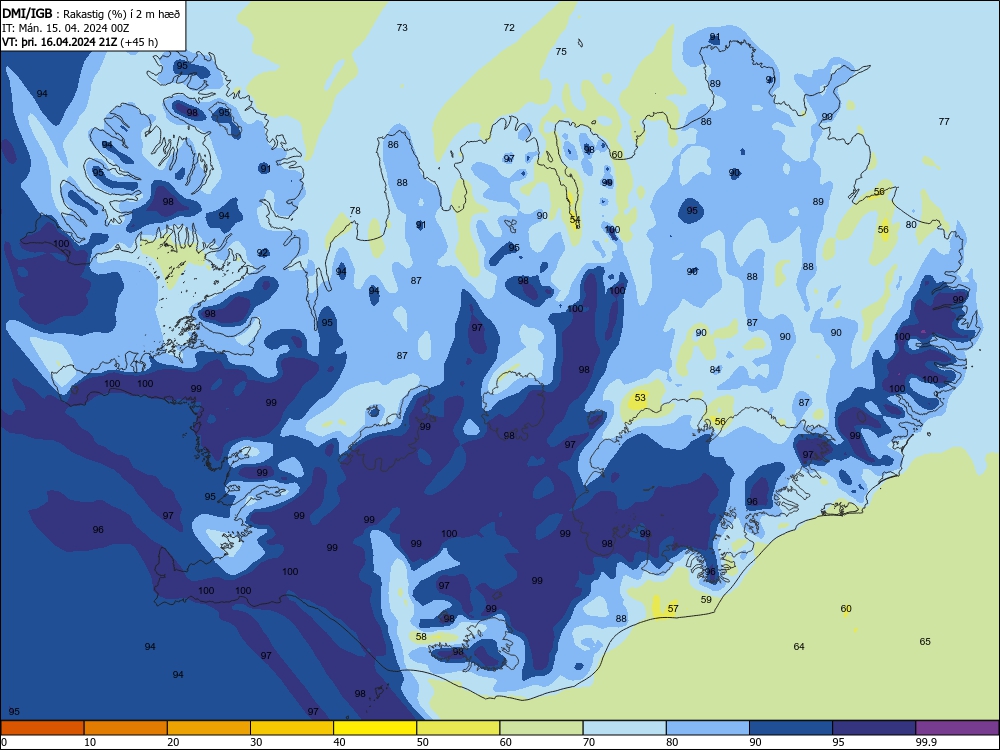This screenshot has height=750, width=1000.
Task: Click the 0–10 dark orange legend swatch
Action: pos(42,728)
